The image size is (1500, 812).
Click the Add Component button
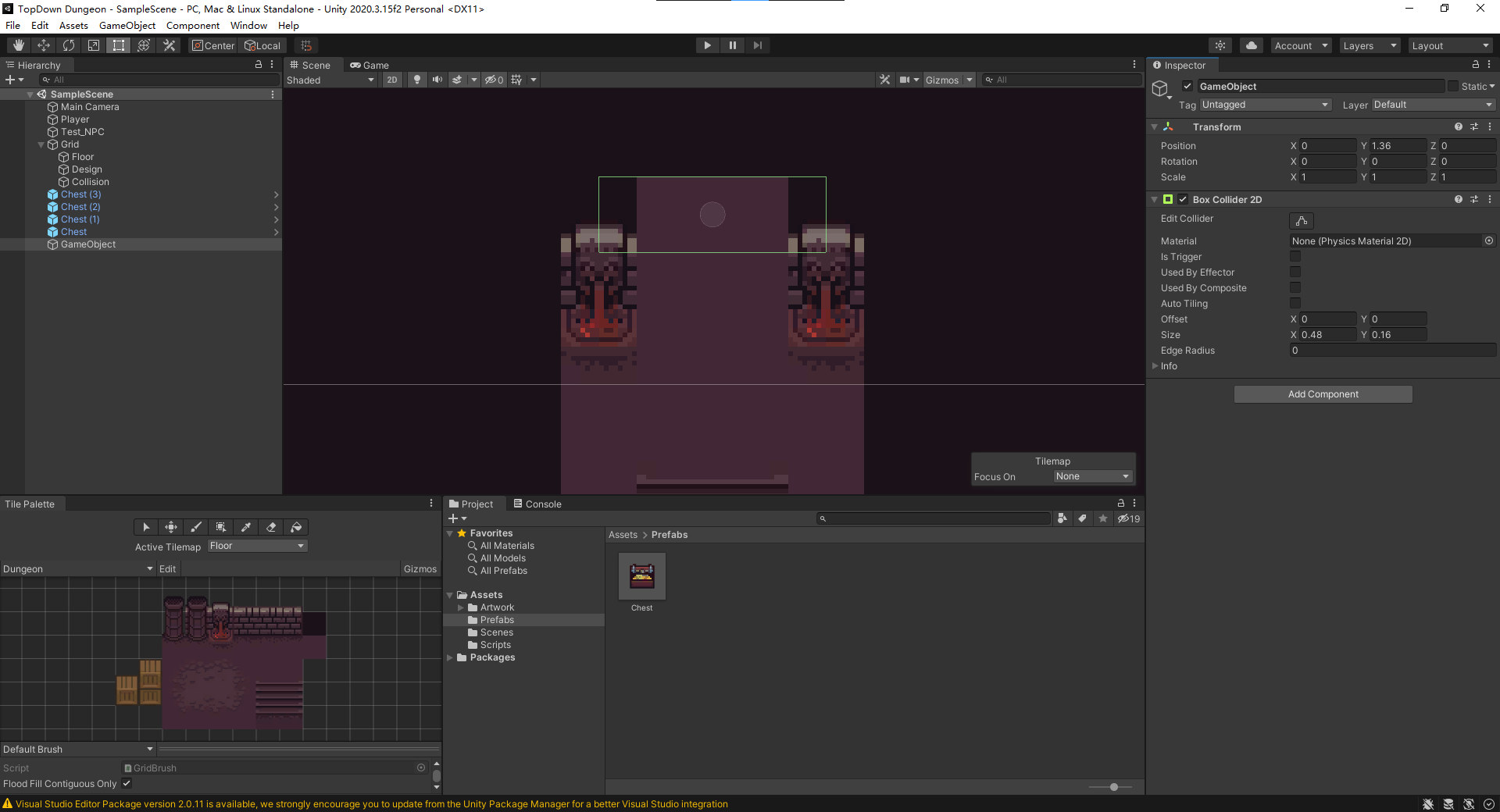click(1323, 394)
